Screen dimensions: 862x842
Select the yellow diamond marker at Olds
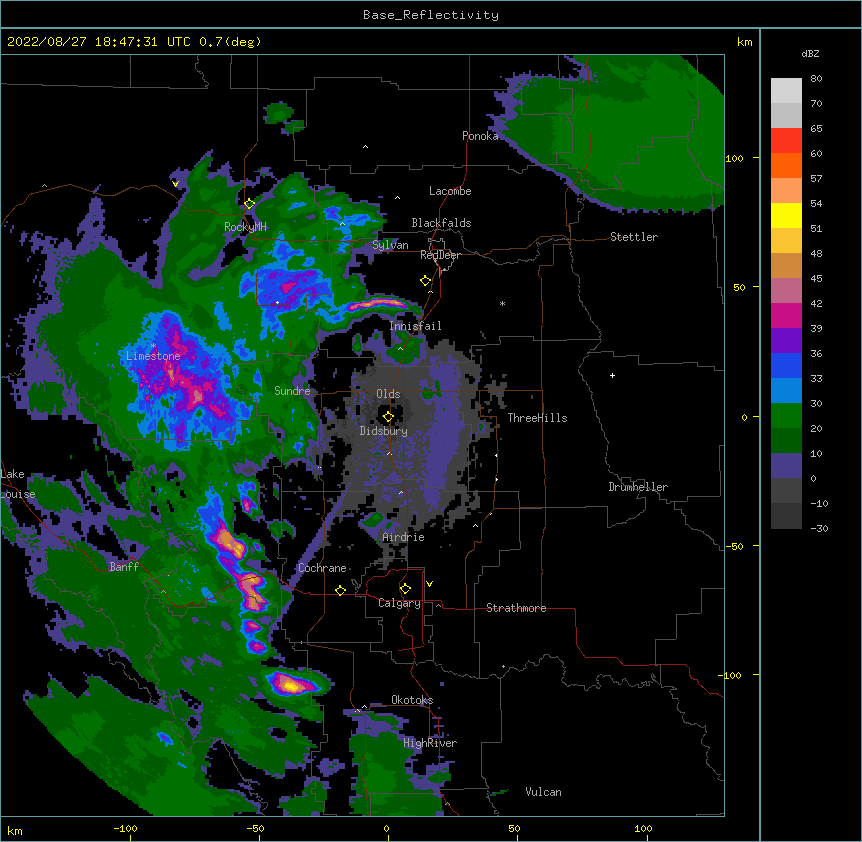[388, 416]
